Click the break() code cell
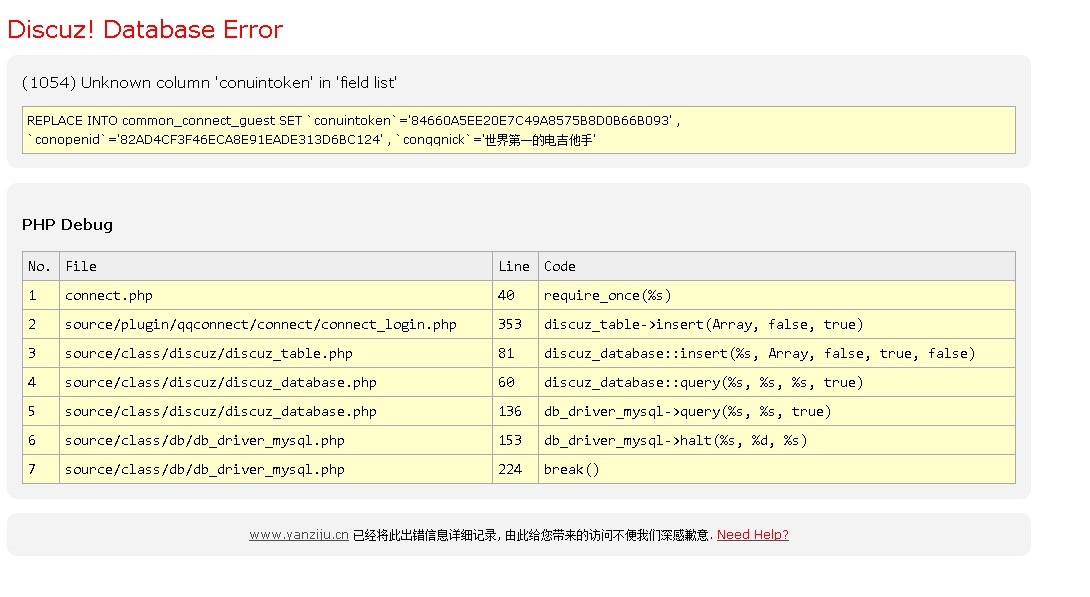Image resolution: width=1090 pixels, height=597 pixels. 571,469
